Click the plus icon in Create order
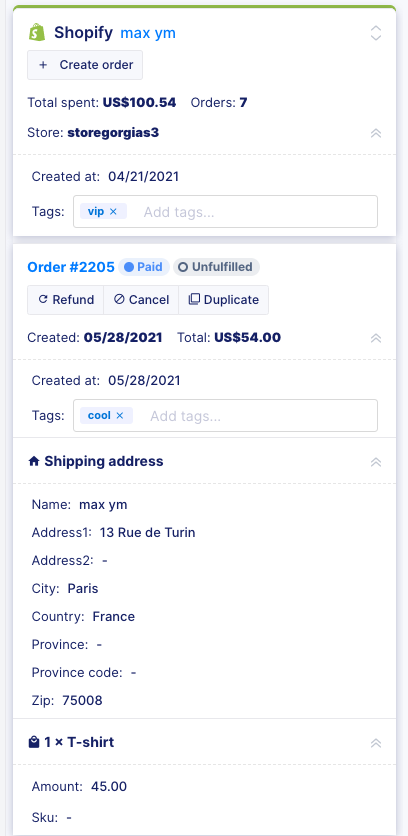This screenshot has height=836, width=408. click(x=43, y=65)
